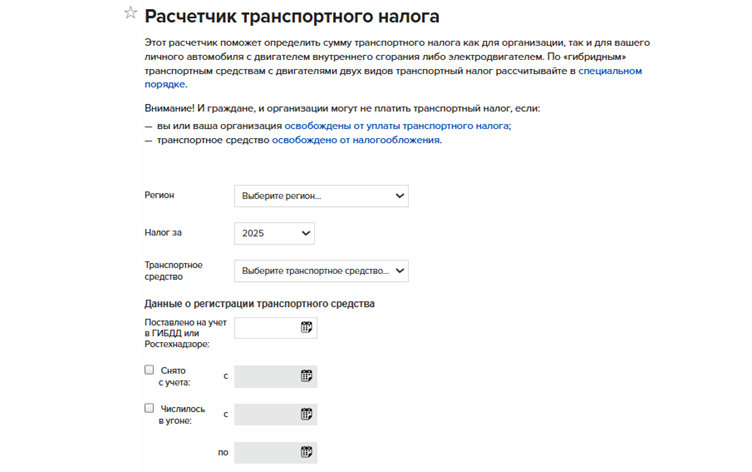This screenshot has width=752, height=472.
Task: Click the star icon beside the page title
Action: [130, 15]
